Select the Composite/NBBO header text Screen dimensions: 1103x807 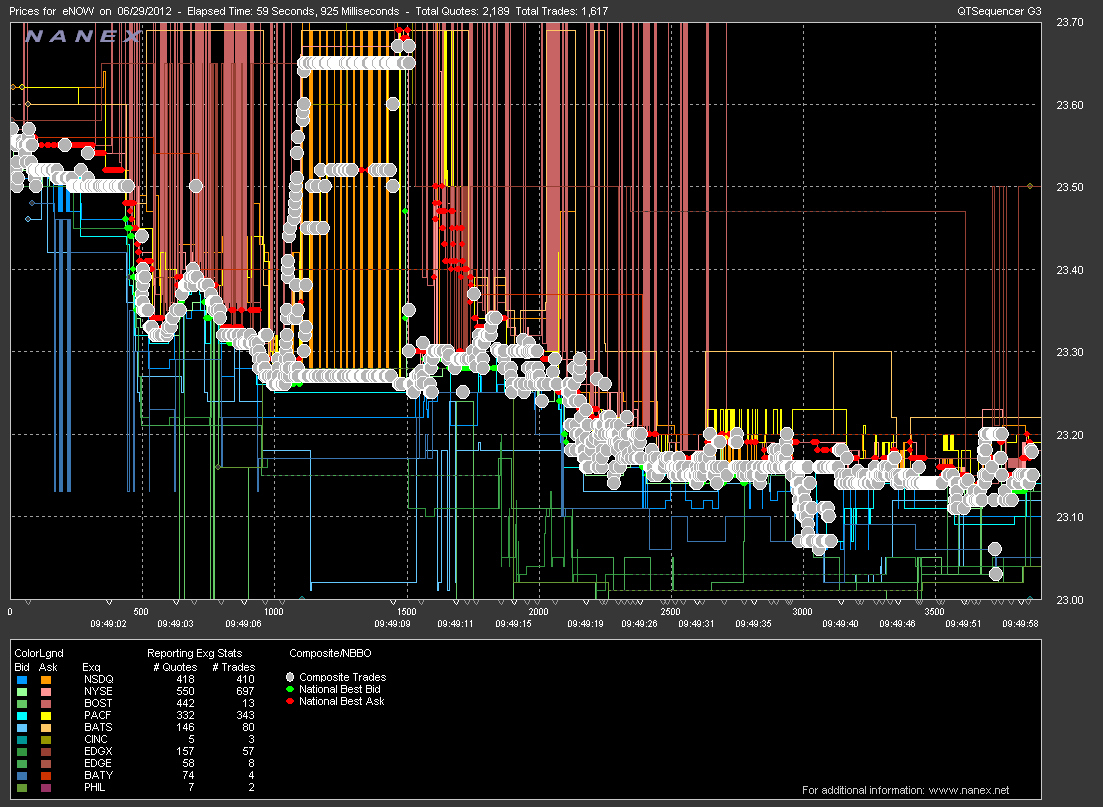click(x=330, y=654)
